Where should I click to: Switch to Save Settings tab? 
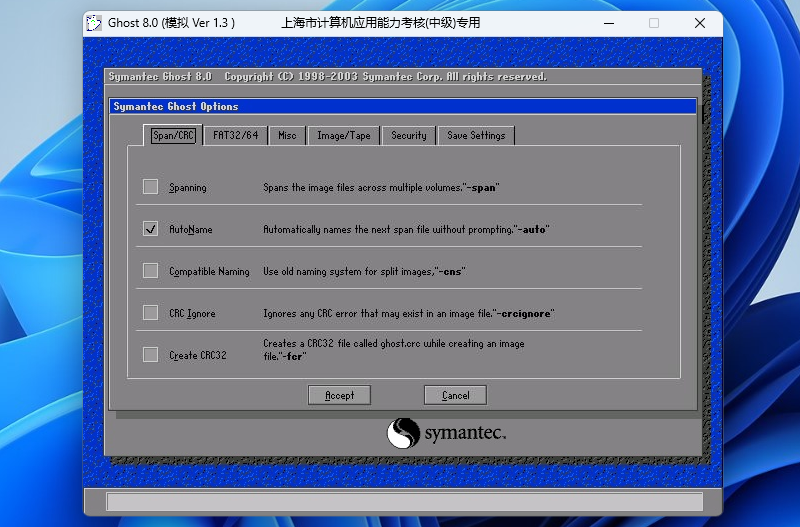point(476,135)
